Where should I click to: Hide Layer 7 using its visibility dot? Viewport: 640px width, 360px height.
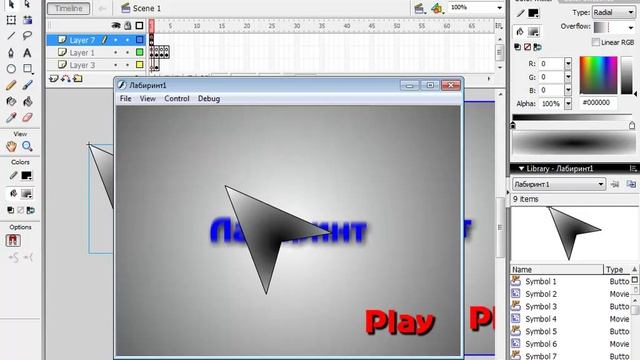116,40
